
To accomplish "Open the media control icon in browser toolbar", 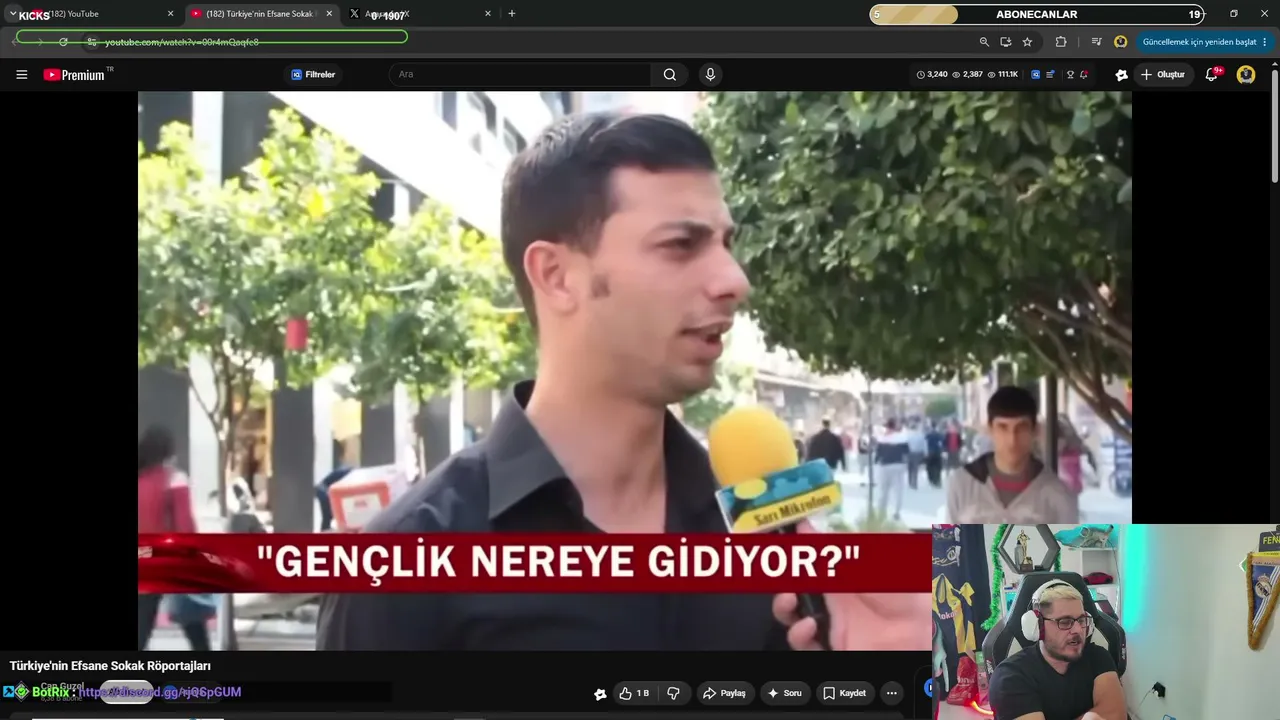I will click(x=1097, y=42).
